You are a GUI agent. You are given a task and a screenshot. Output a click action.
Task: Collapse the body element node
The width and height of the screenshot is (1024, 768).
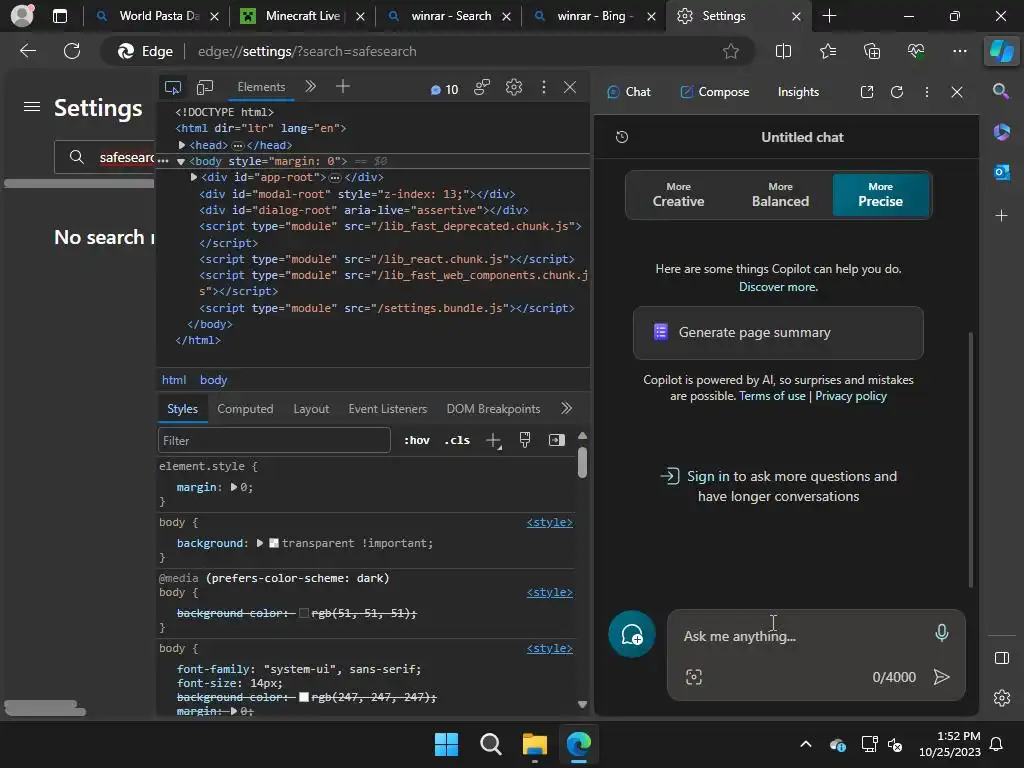(181, 161)
